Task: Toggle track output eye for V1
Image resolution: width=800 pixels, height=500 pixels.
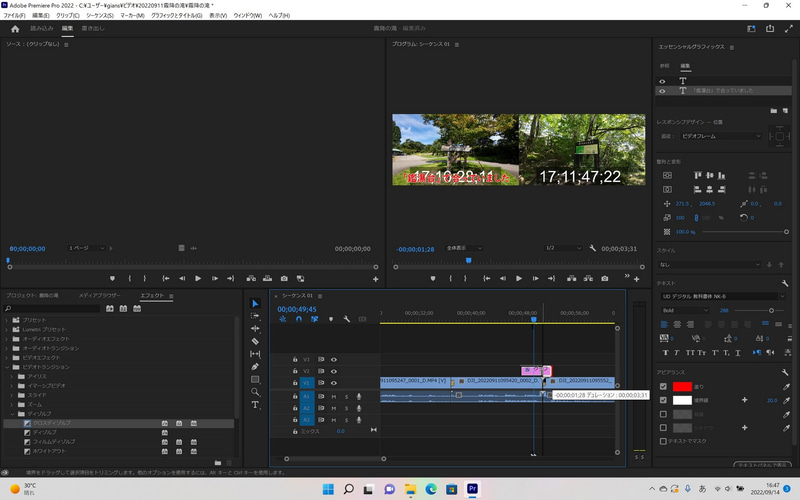Action: (x=334, y=383)
